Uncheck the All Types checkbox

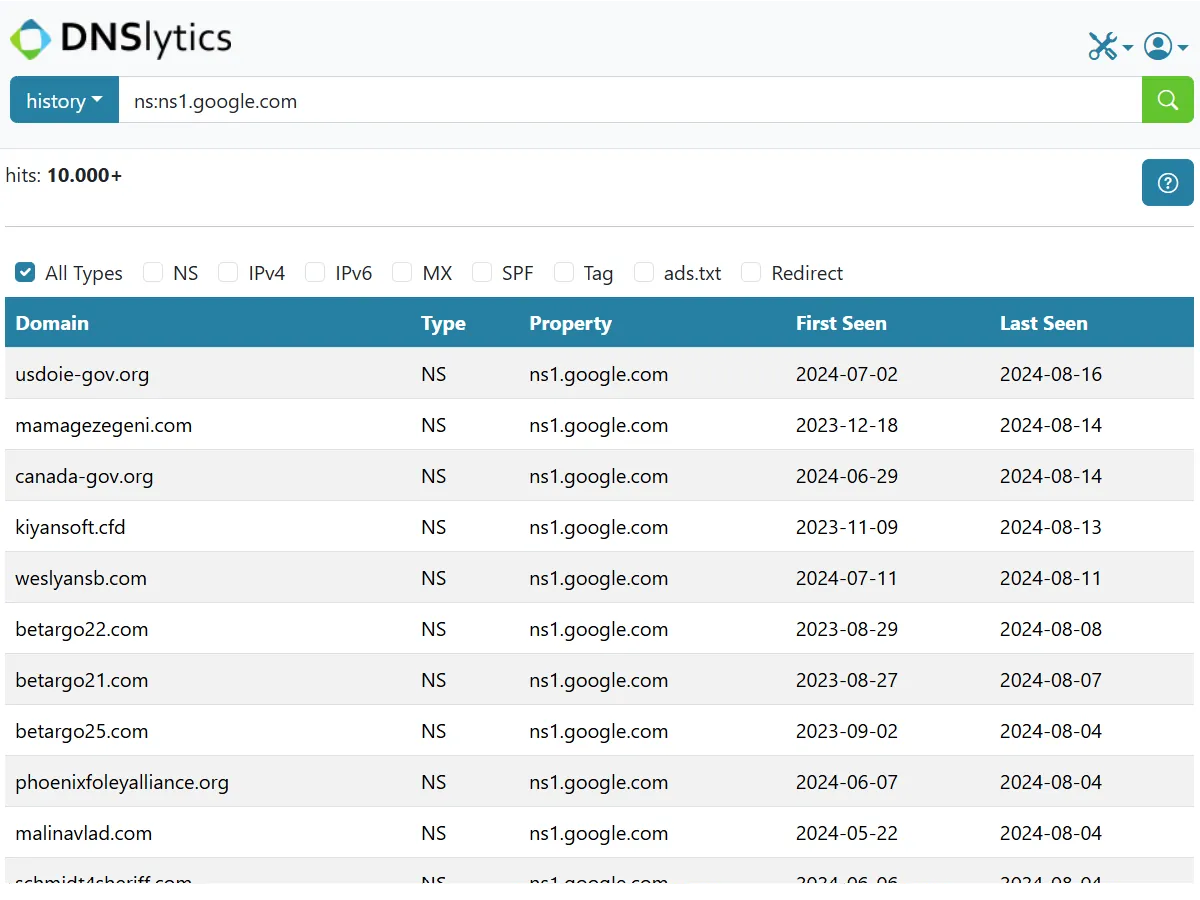click(x=25, y=272)
